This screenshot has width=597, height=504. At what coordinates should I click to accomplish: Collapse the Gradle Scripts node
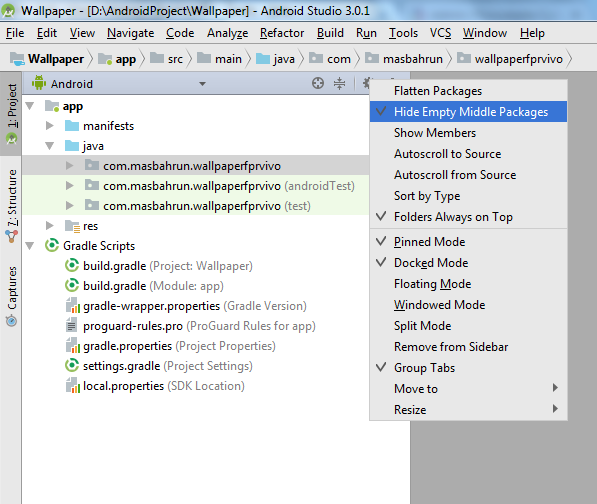point(30,246)
